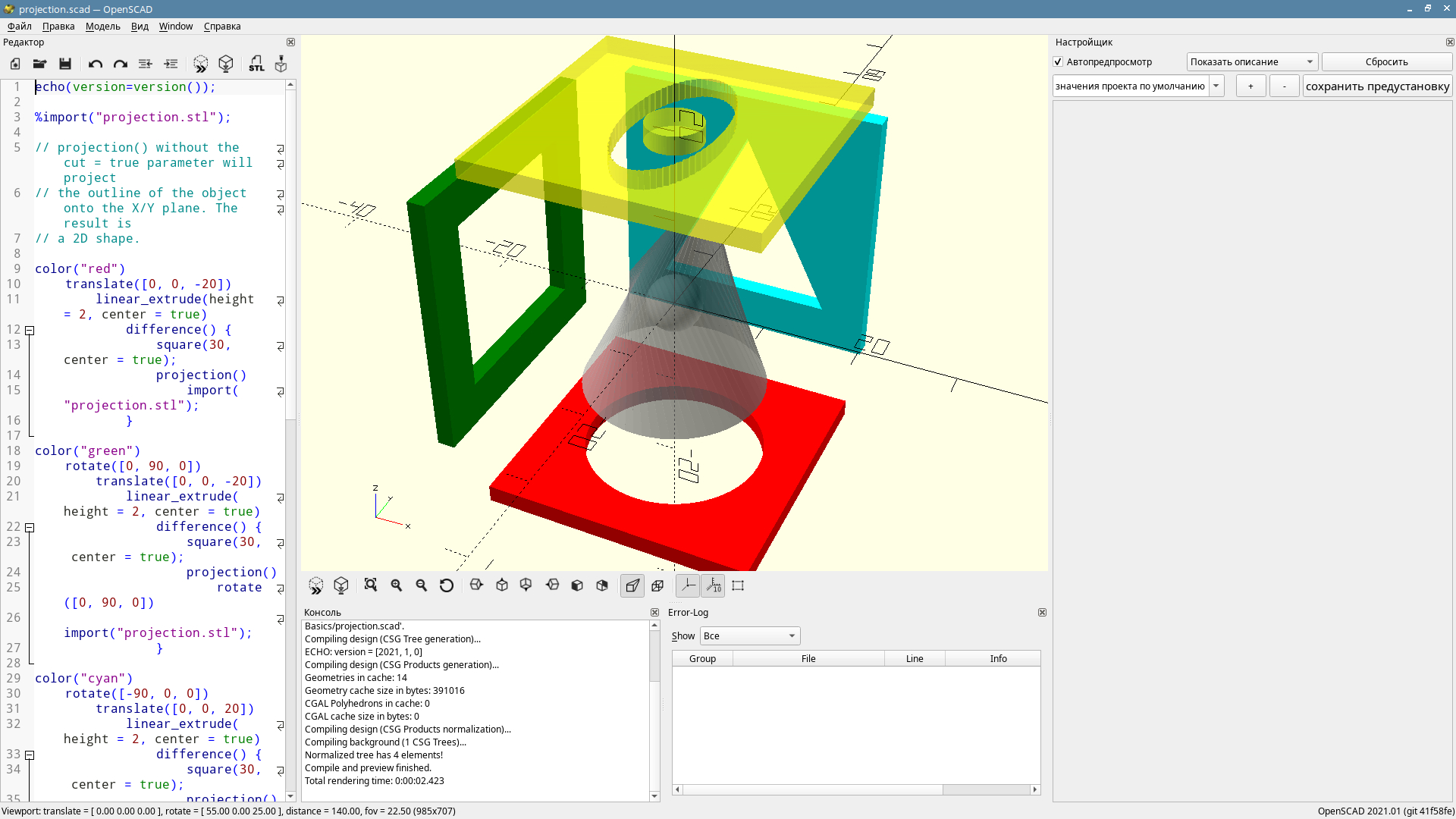Click the Info column header in Error-Log

(x=998, y=659)
